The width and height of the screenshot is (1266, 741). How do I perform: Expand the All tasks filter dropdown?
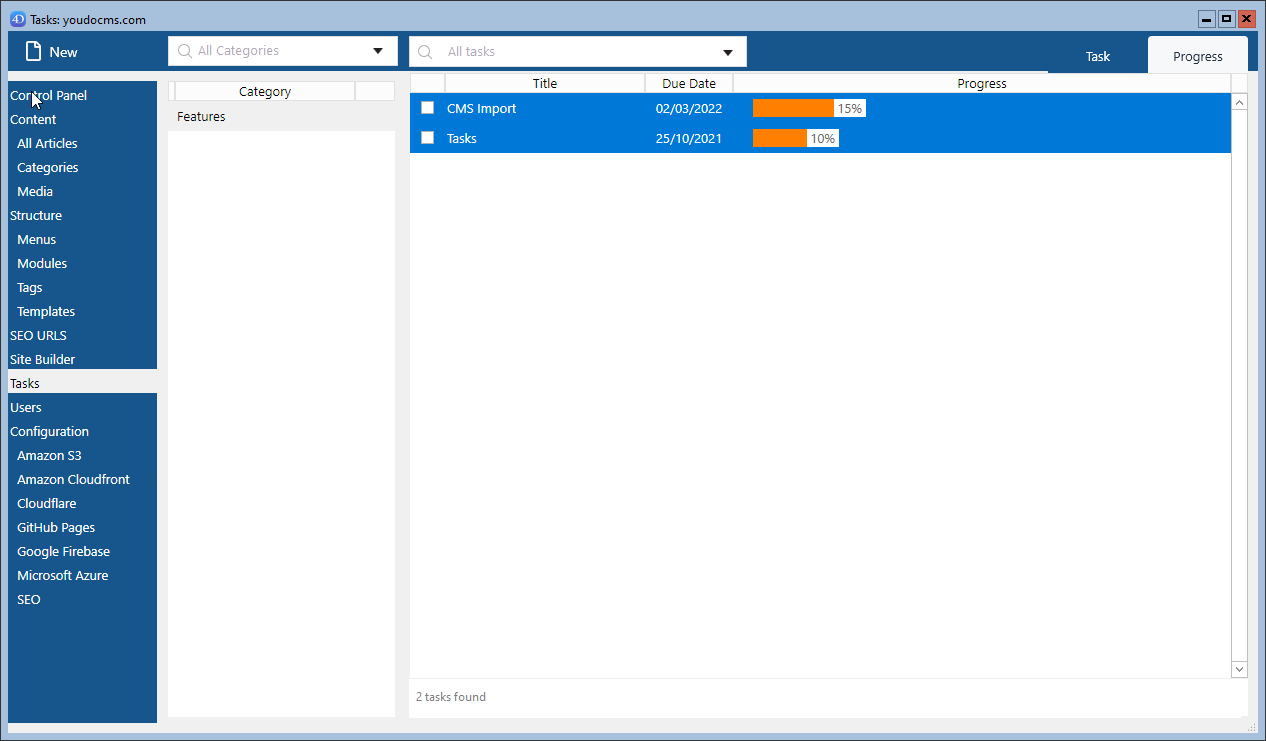pos(728,52)
